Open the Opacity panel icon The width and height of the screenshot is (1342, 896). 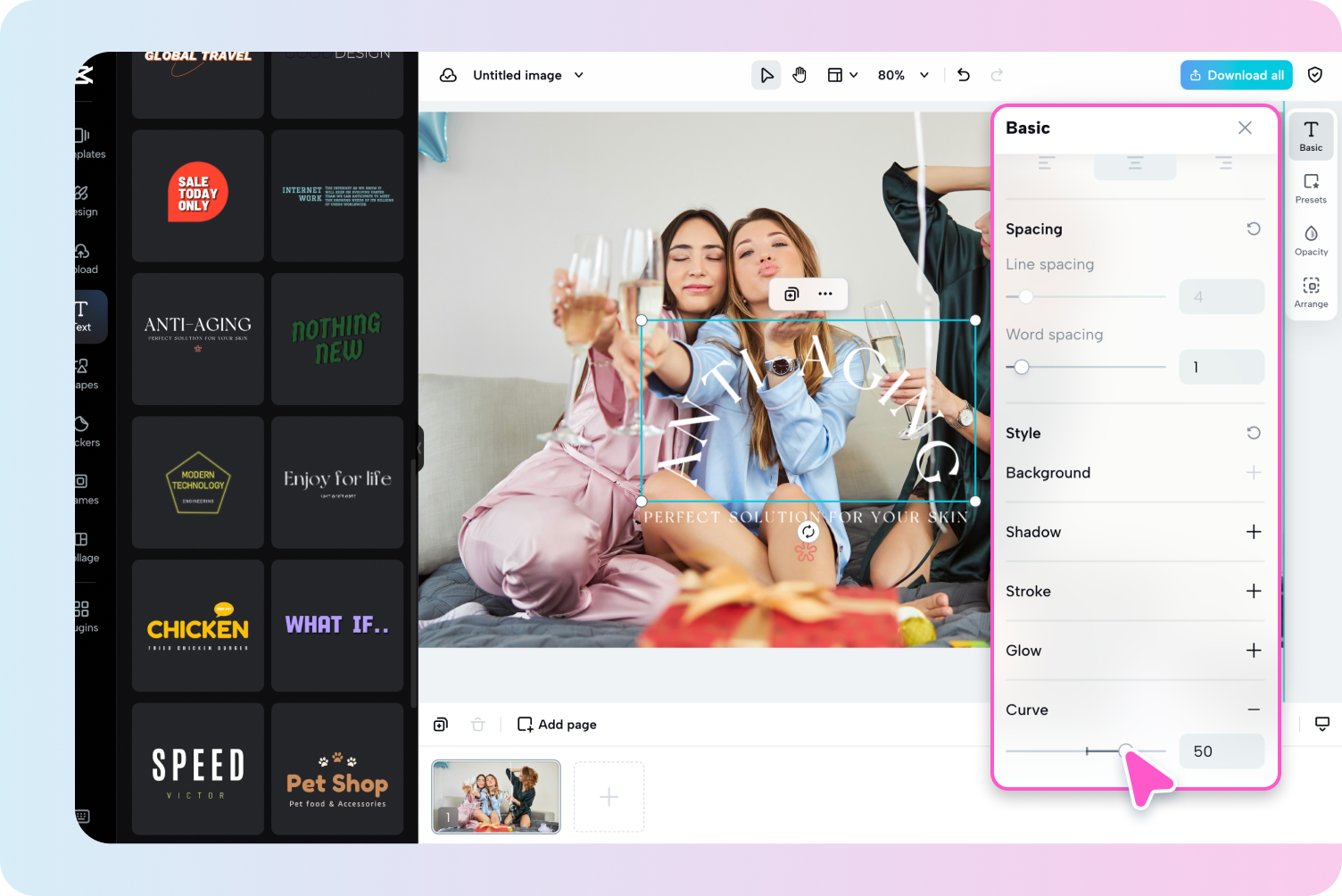(1311, 239)
